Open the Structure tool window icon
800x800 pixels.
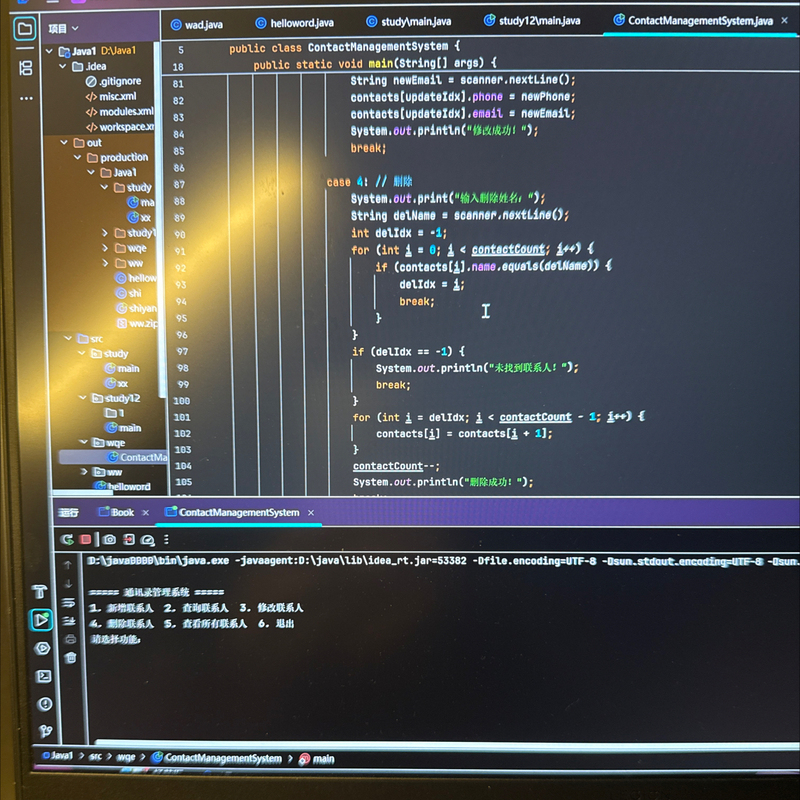pos(26,68)
